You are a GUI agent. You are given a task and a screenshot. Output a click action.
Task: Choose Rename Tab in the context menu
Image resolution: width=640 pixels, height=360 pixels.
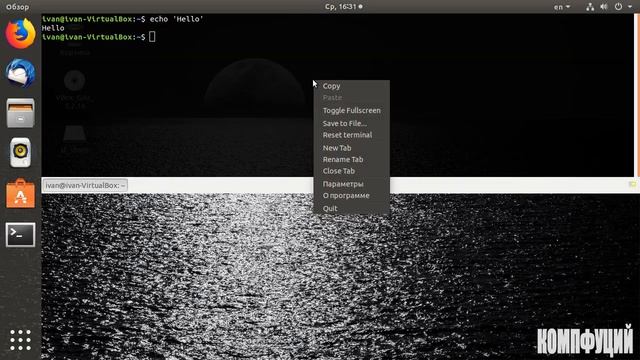tap(351, 160)
